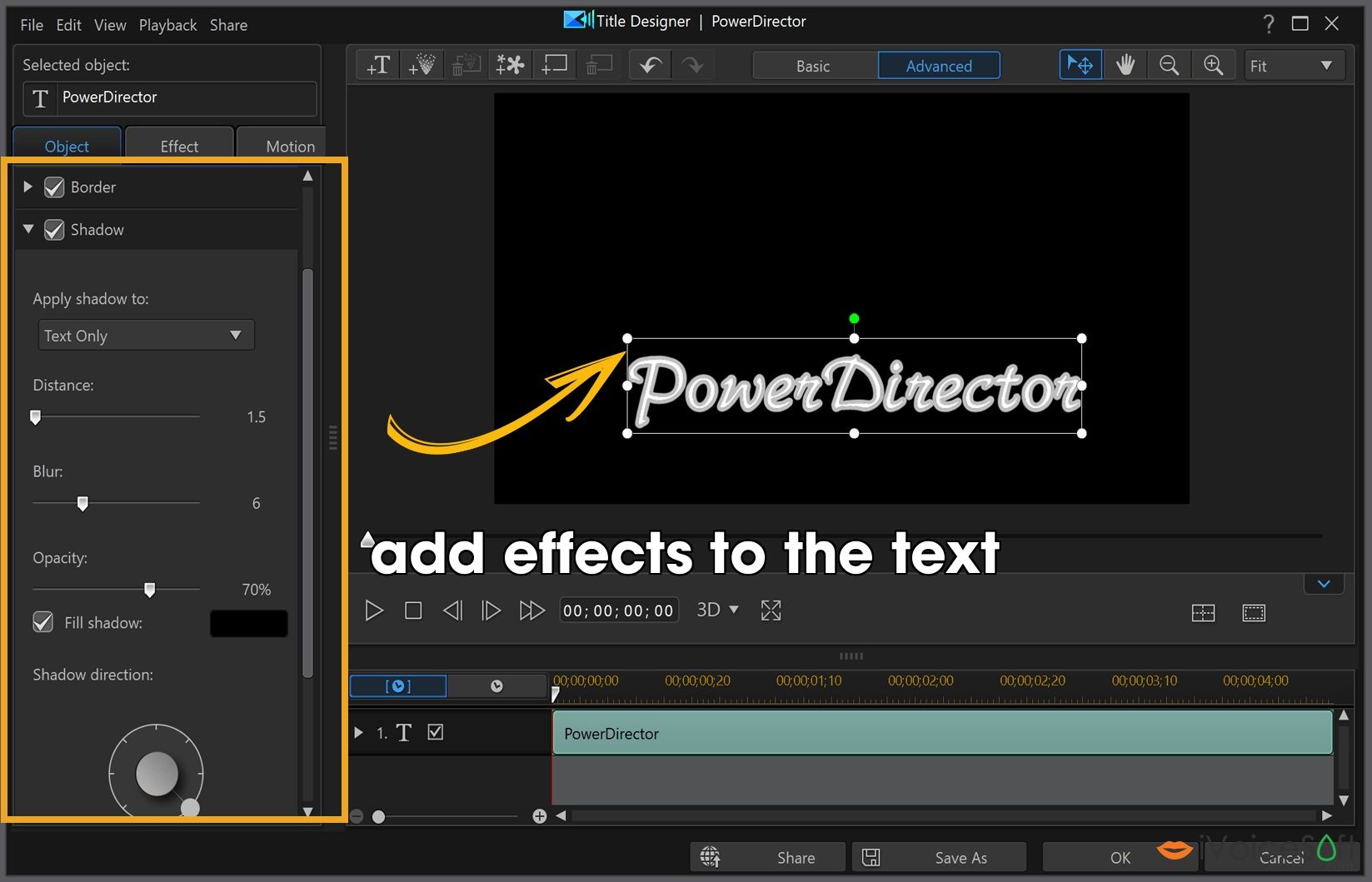Click the clip mode timeline button

(x=398, y=686)
